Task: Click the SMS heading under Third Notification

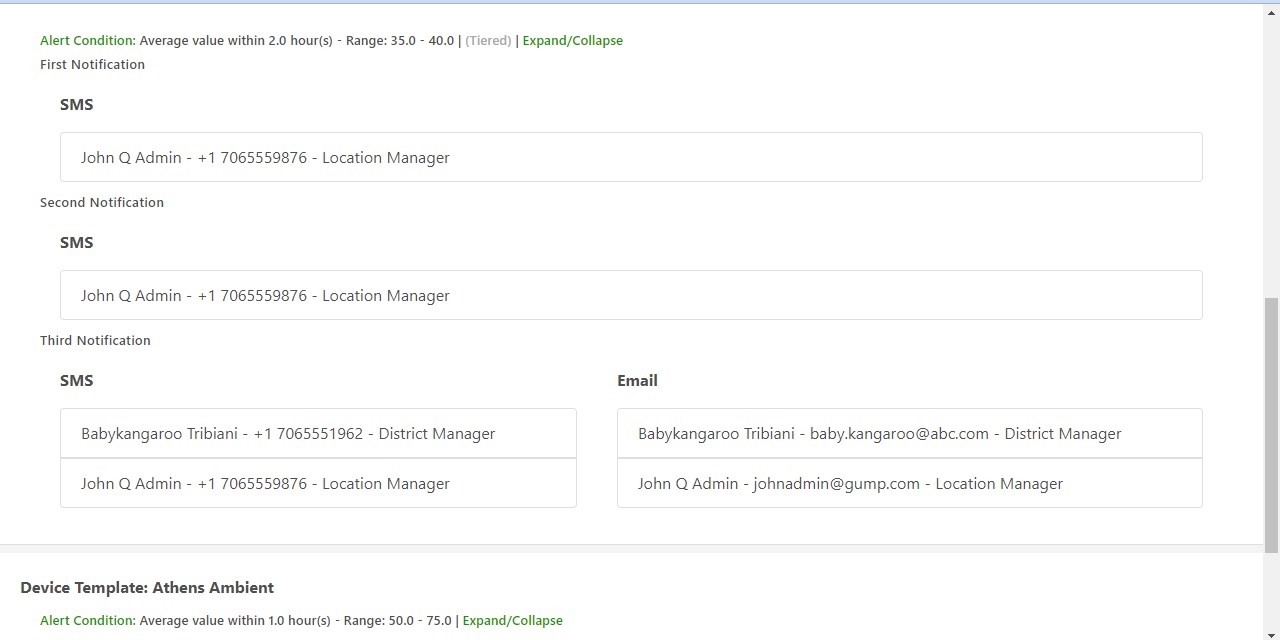Action: point(77,381)
